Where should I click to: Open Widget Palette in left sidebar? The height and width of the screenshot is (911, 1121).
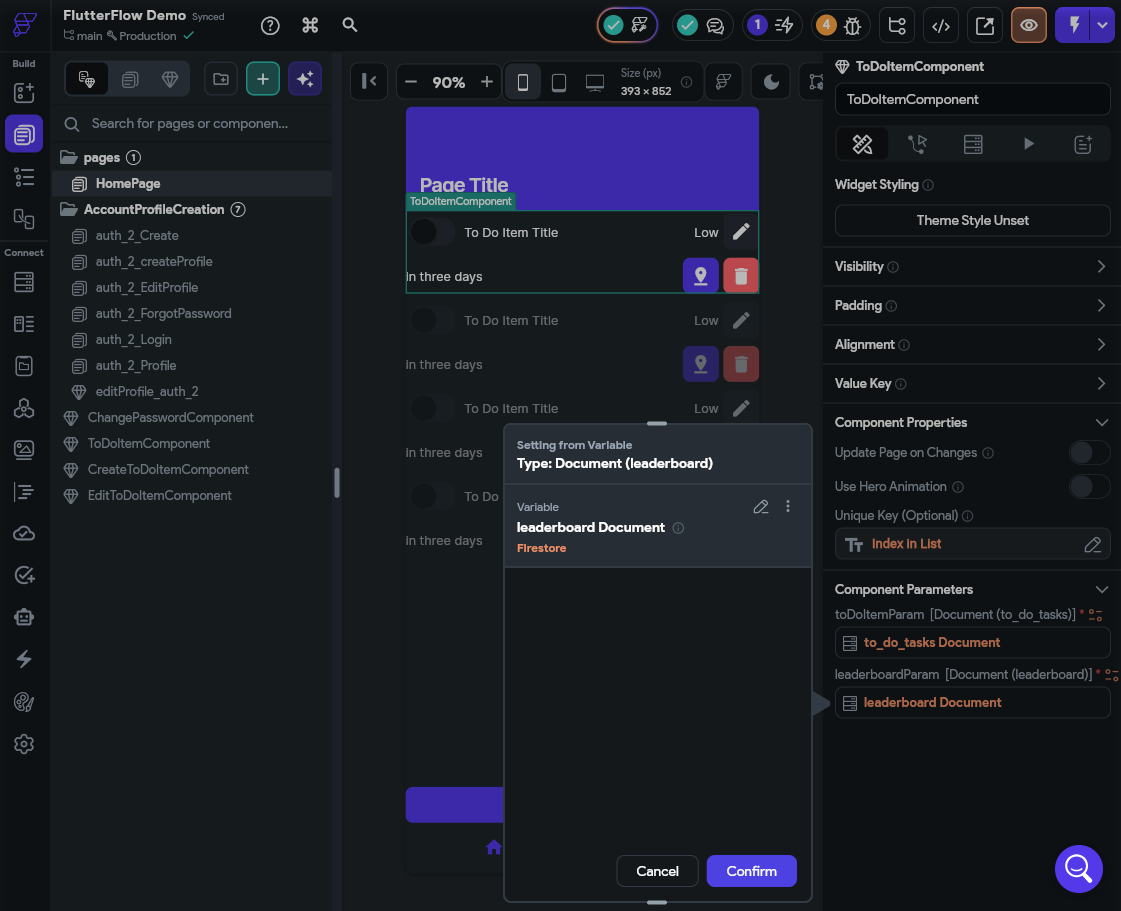[x=24, y=92]
